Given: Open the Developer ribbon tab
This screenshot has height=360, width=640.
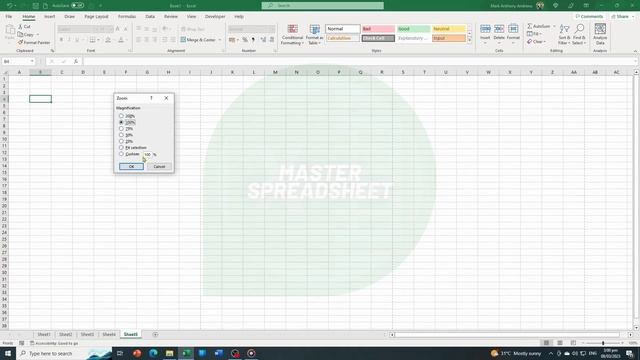Looking at the screenshot, I should [x=215, y=17].
